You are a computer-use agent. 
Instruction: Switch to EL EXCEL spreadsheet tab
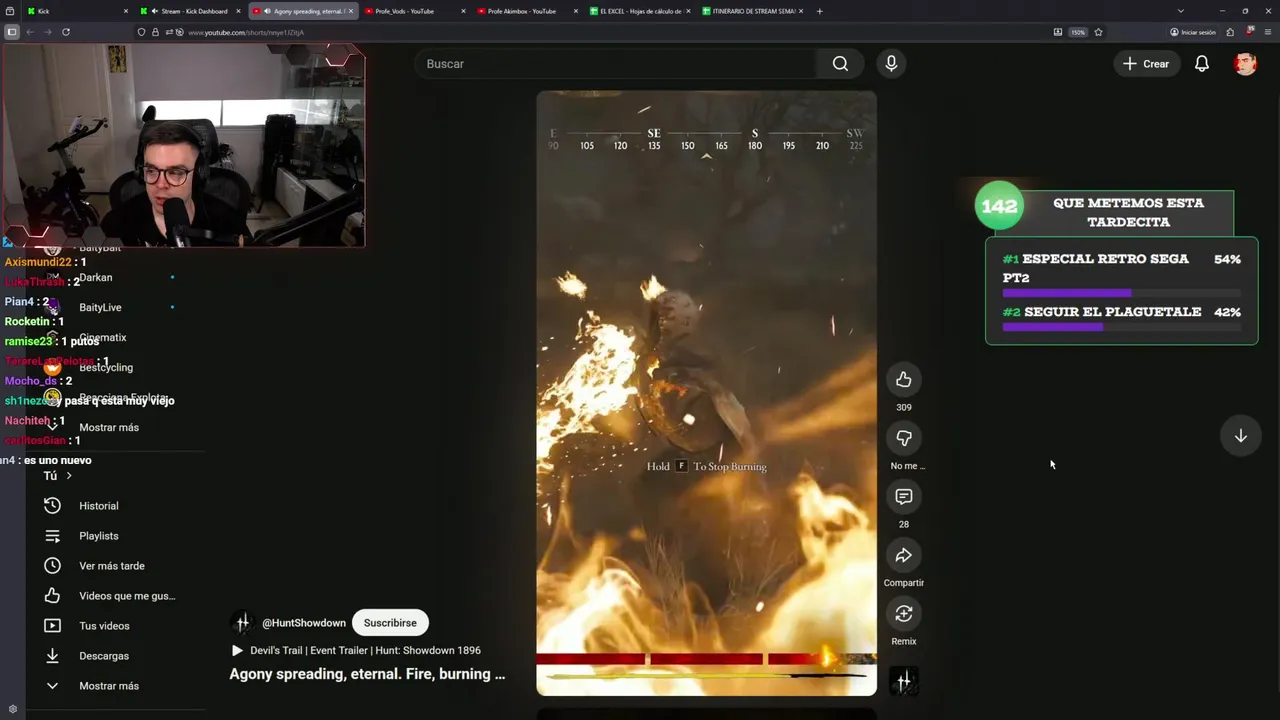point(640,11)
